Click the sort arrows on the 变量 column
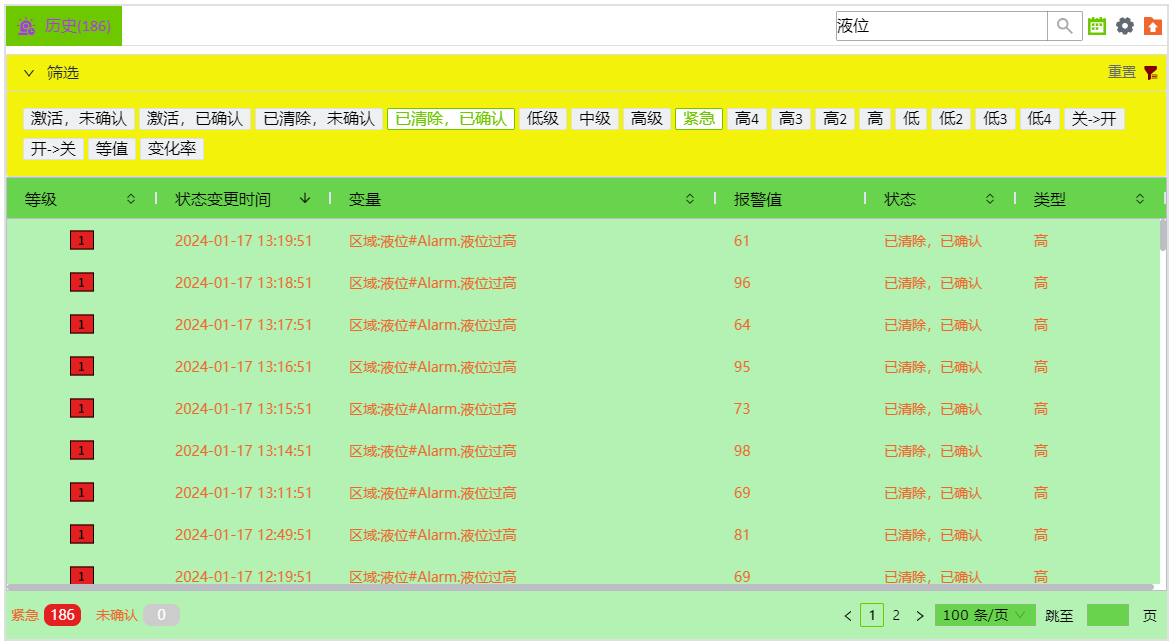This screenshot has height=644, width=1173. pos(690,199)
